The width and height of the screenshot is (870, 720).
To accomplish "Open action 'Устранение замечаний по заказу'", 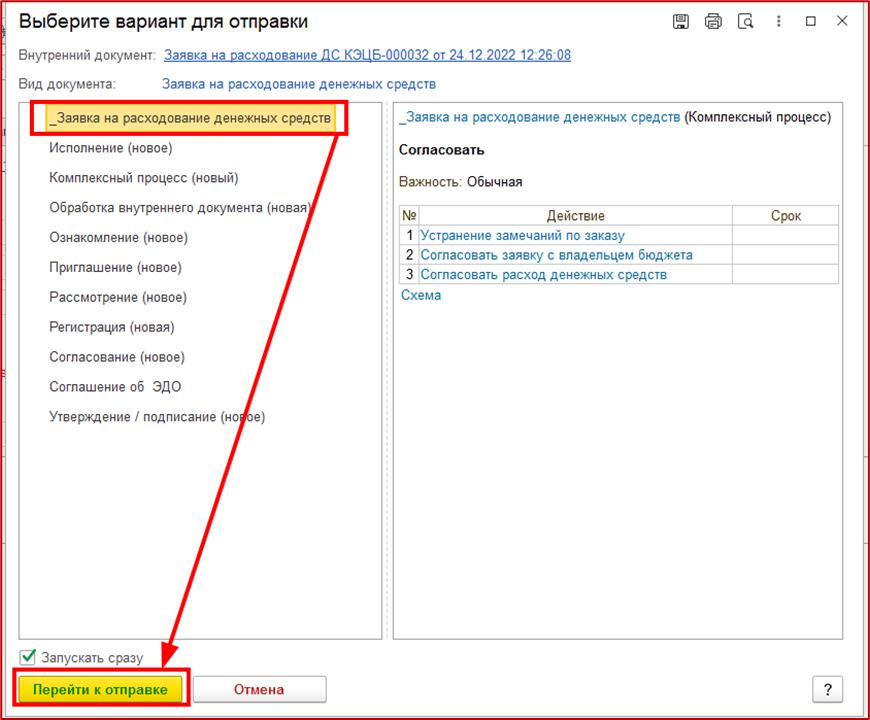I will [523, 235].
